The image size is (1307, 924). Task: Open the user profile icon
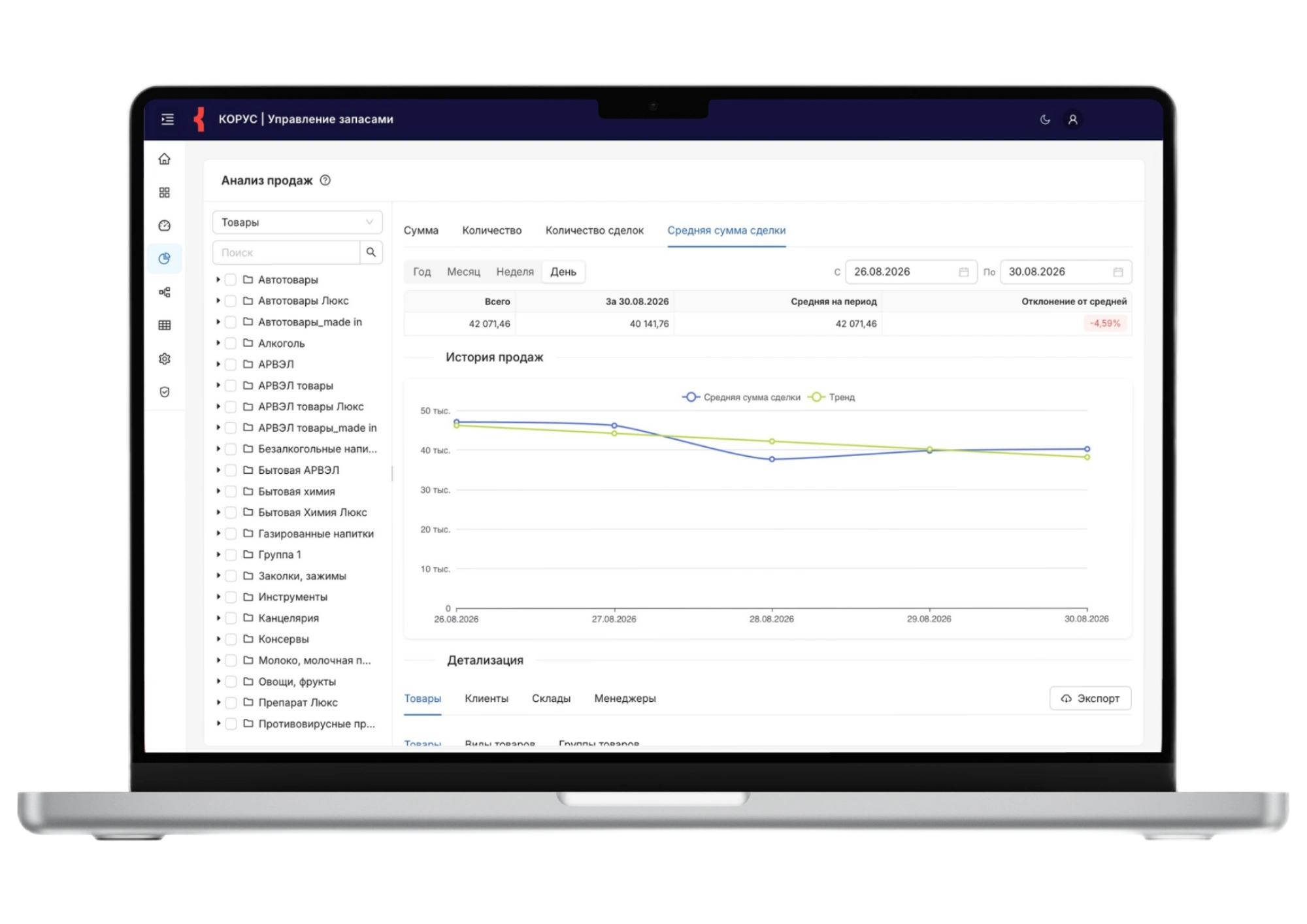tap(1072, 120)
